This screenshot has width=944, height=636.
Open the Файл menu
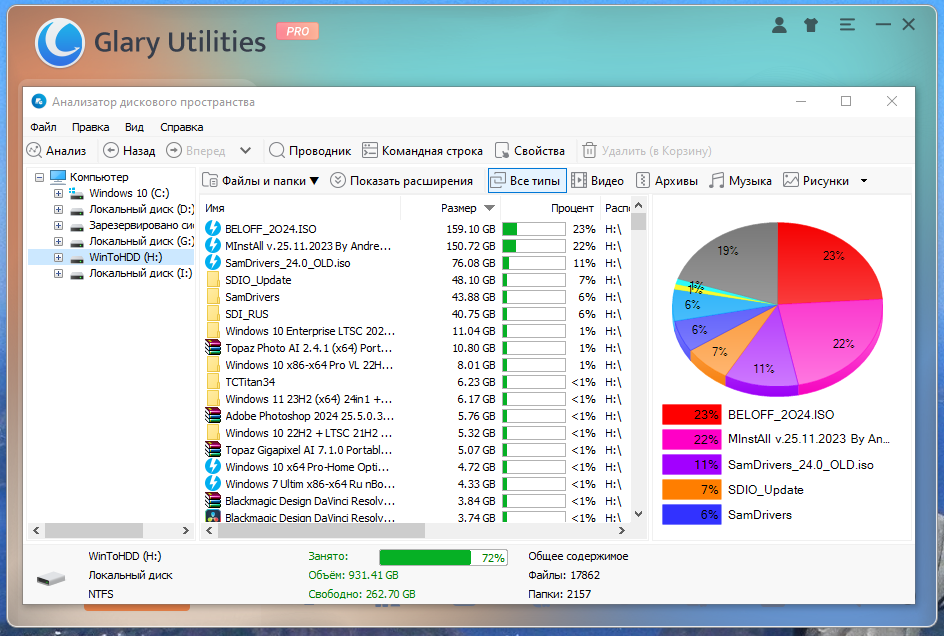click(x=43, y=127)
